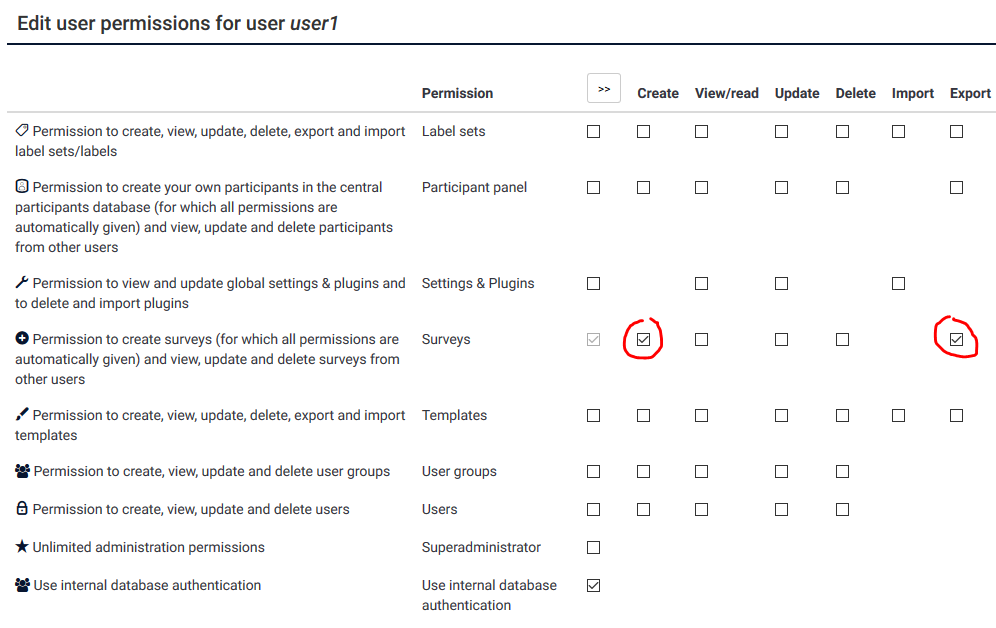Click the star superadministrator icon
The height and width of the screenshot is (628, 996).
[x=22, y=547]
